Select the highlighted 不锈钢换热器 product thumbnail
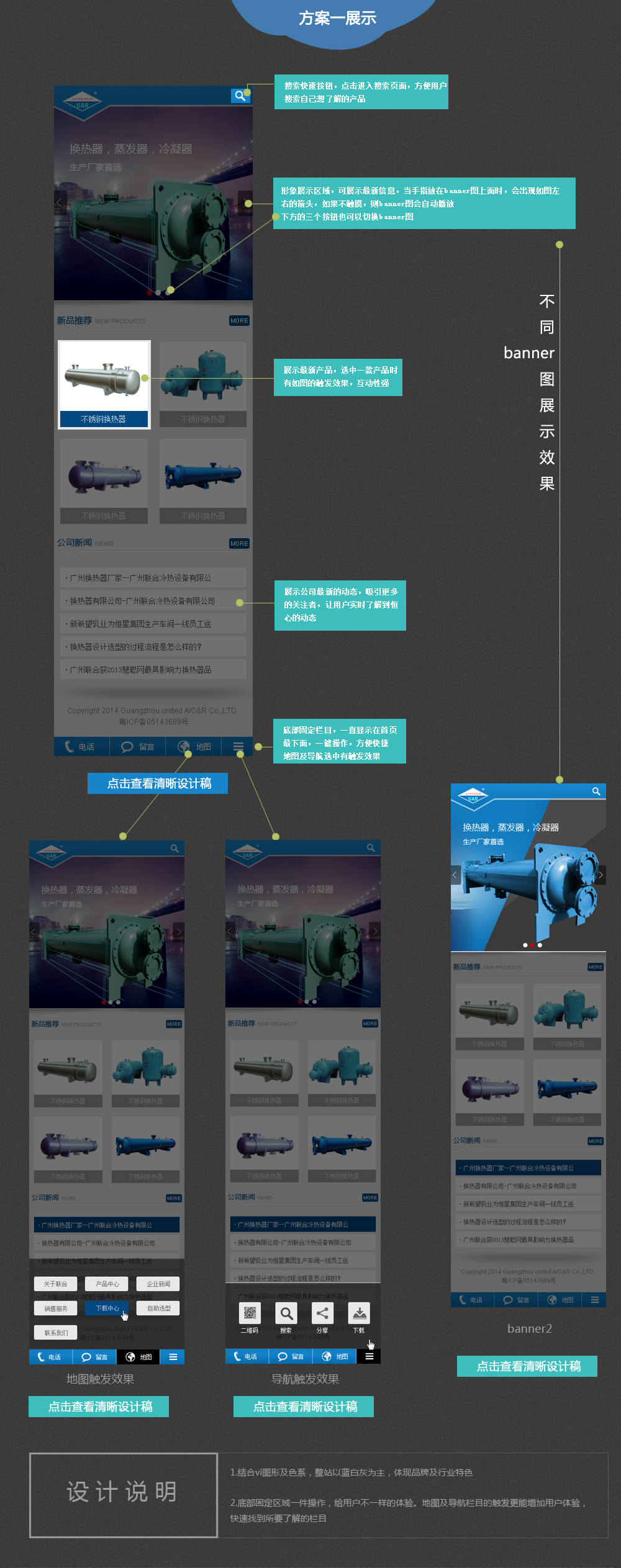621x1568 pixels. (104, 384)
